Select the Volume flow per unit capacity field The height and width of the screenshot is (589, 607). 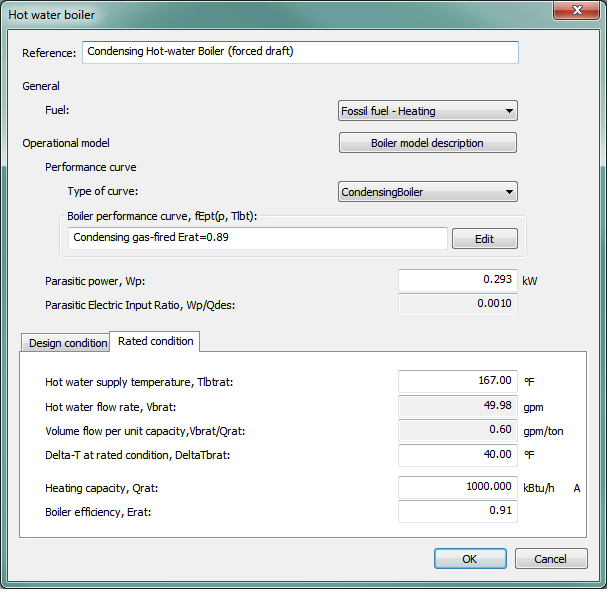coord(457,430)
